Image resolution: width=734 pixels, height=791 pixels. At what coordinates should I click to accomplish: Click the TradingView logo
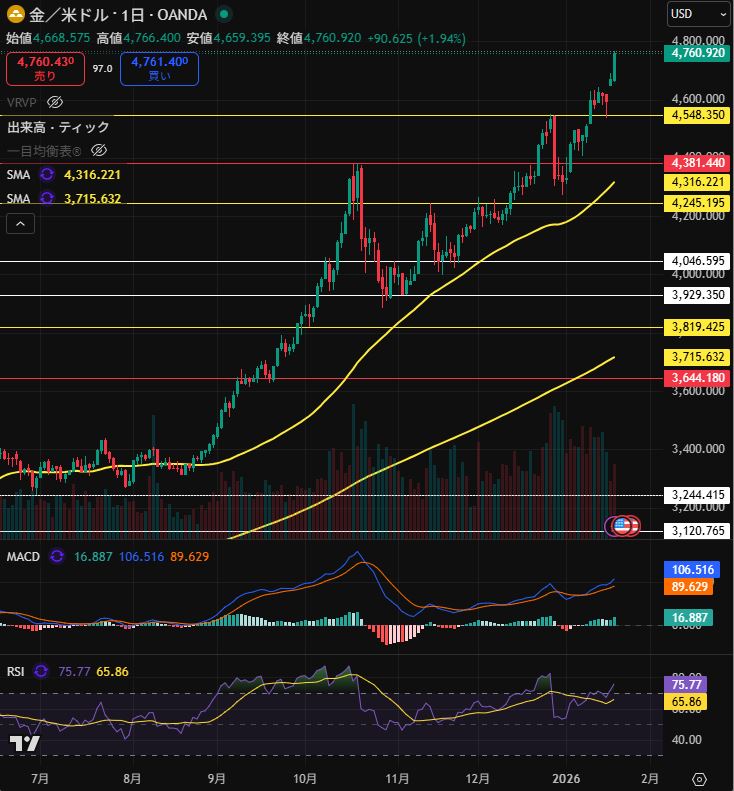pyautogui.click(x=24, y=743)
